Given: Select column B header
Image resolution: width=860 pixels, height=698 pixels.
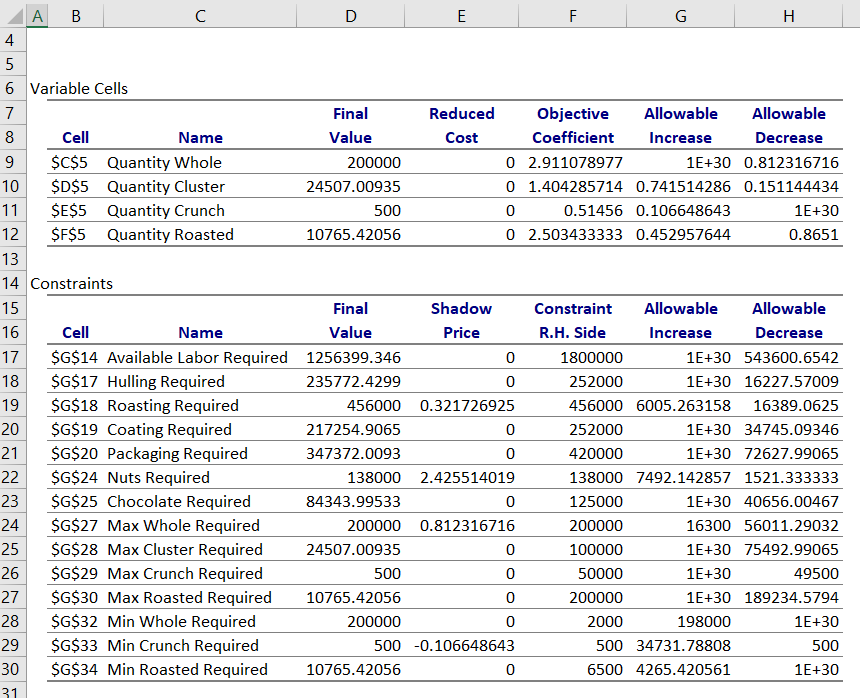Looking at the screenshot, I should click(x=75, y=16).
